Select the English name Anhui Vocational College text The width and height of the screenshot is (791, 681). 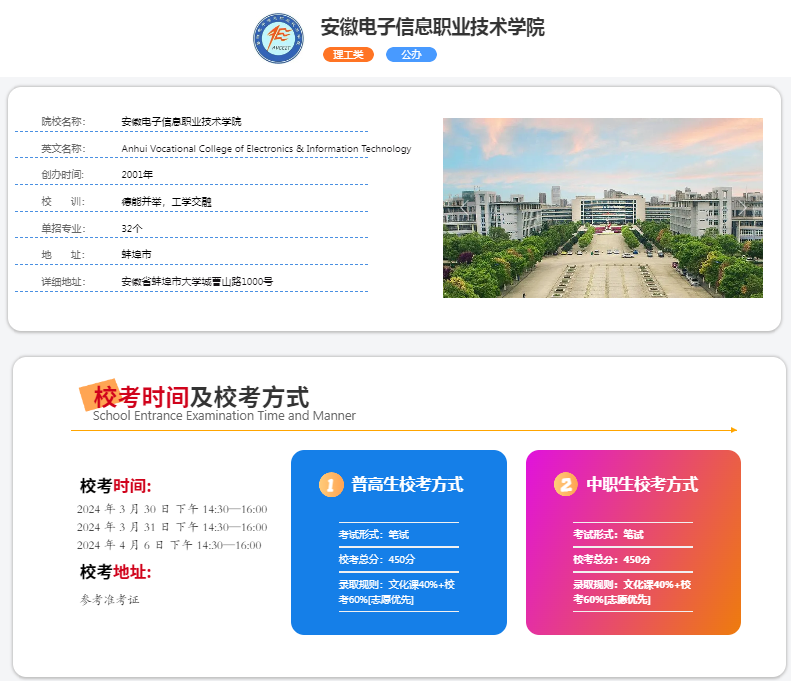(x=266, y=149)
